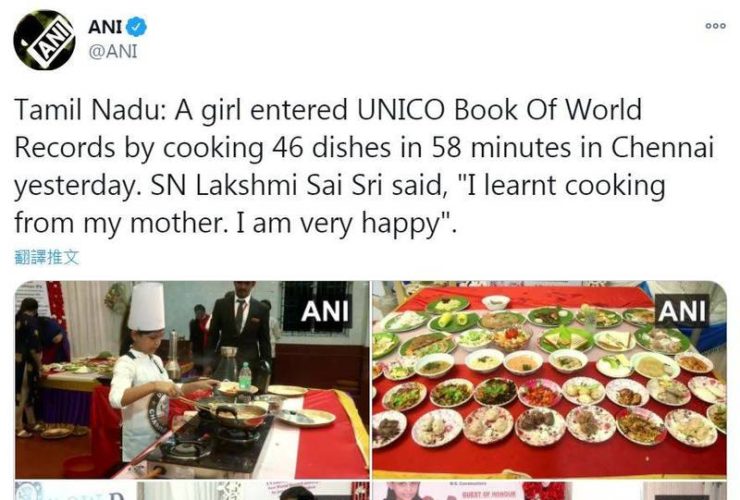Click the ANI watermark on dishes photo
Viewport: 740px width, 500px height.
point(682,311)
